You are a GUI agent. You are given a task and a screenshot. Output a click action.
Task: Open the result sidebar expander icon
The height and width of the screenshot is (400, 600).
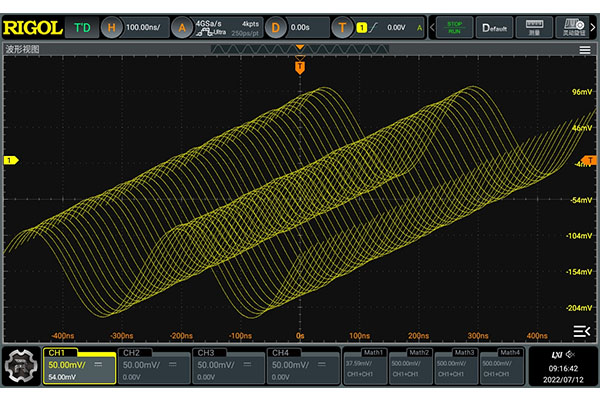click(x=581, y=331)
